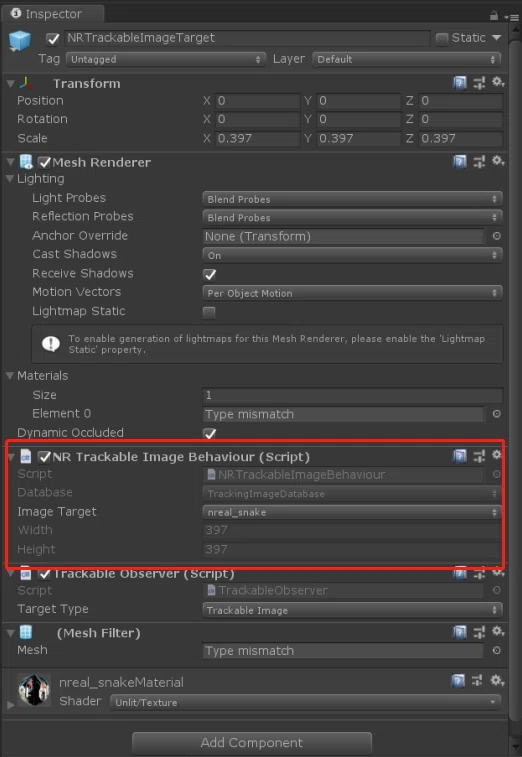The width and height of the screenshot is (522, 757).
Task: Click the Rotation Y field
Action: 359,119
